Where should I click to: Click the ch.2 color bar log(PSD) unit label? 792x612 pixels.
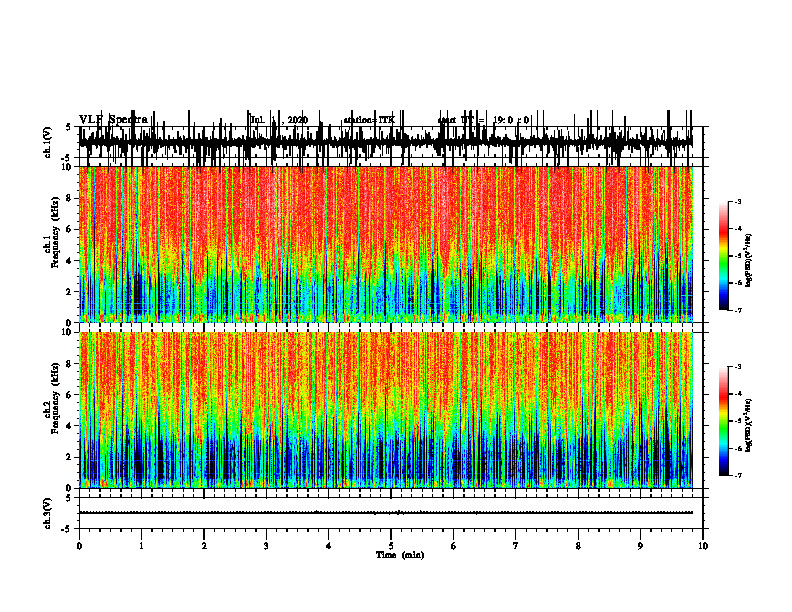coord(749,426)
